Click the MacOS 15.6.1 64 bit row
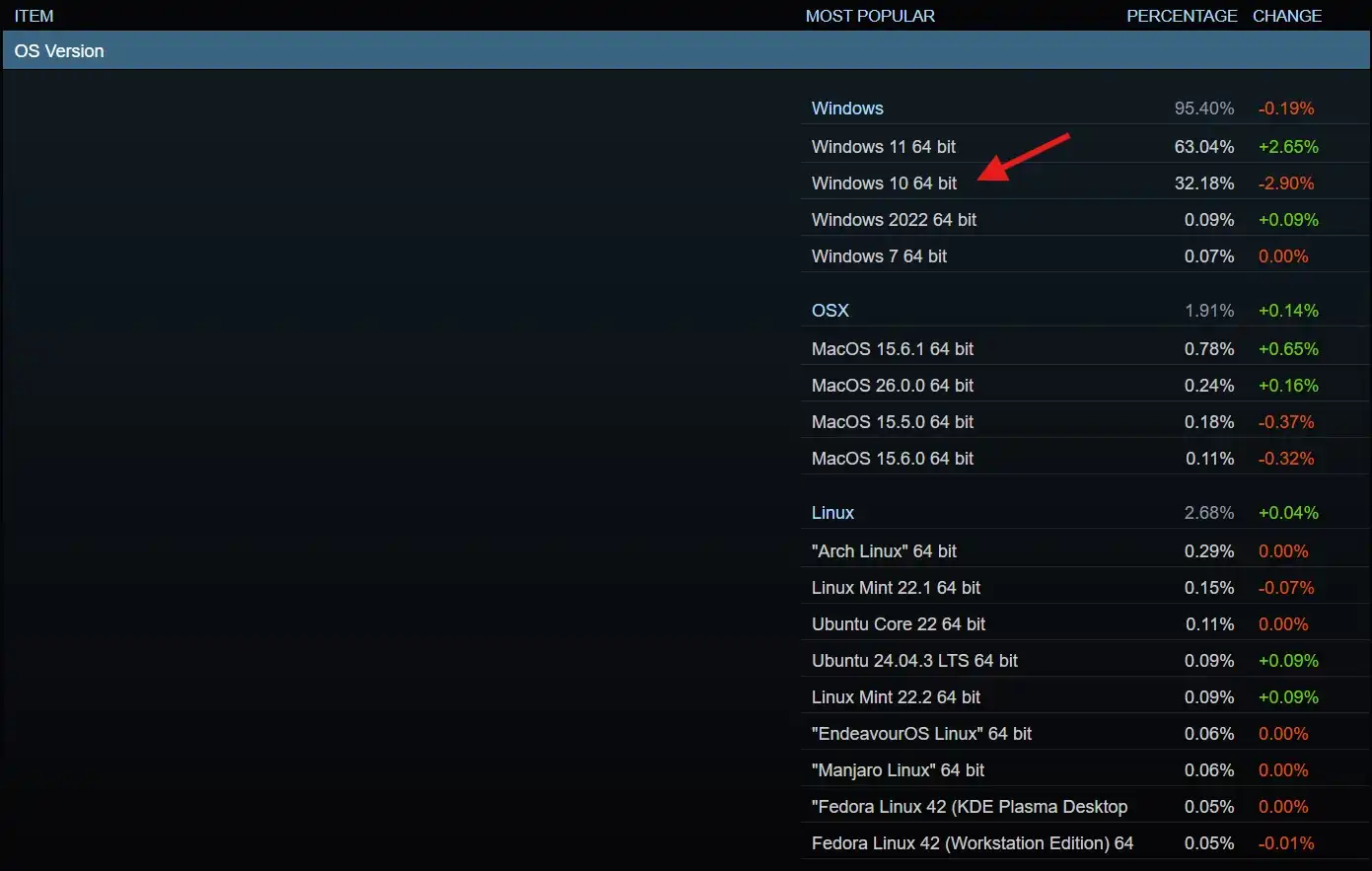This screenshot has height=871, width=1372. pyautogui.click(x=892, y=349)
